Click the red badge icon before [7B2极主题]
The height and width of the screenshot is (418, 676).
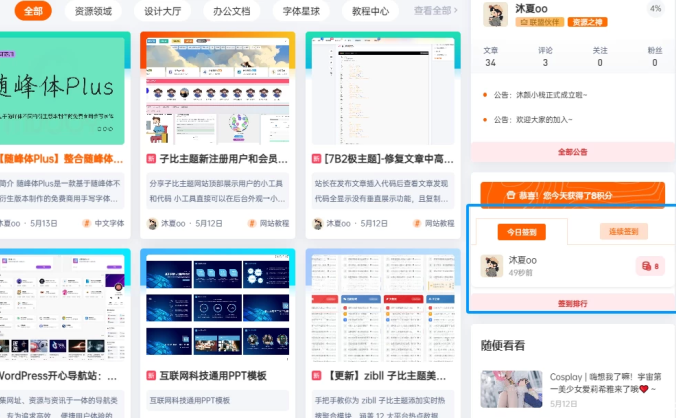coord(316,159)
